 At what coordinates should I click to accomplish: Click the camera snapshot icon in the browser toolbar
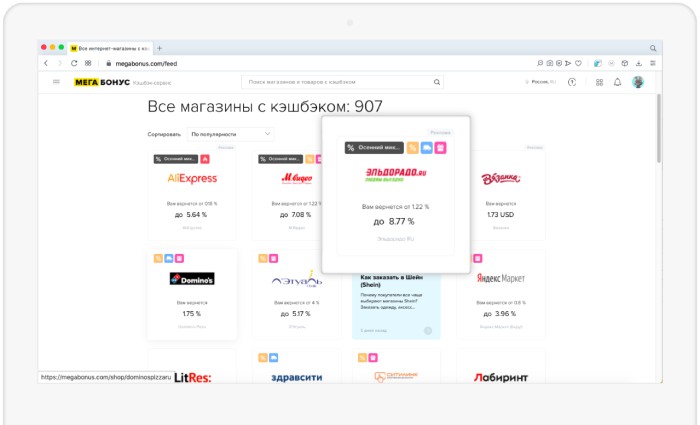point(550,63)
